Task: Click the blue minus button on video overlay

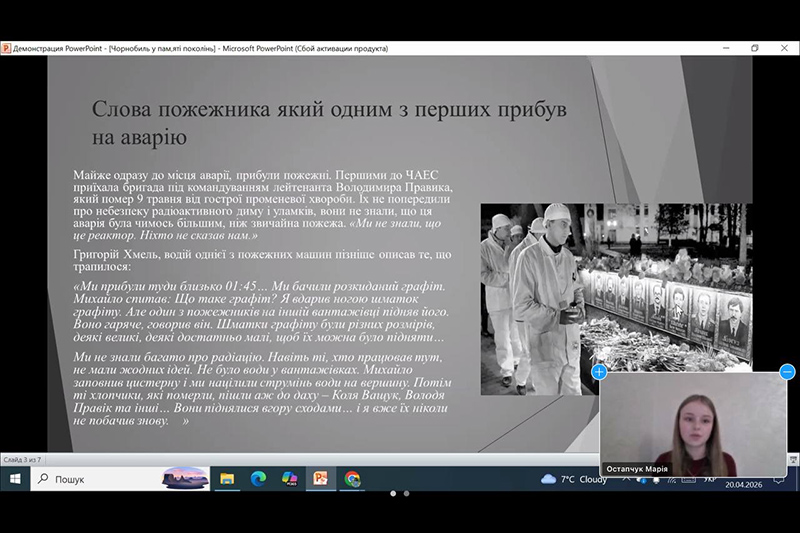Action: click(787, 372)
